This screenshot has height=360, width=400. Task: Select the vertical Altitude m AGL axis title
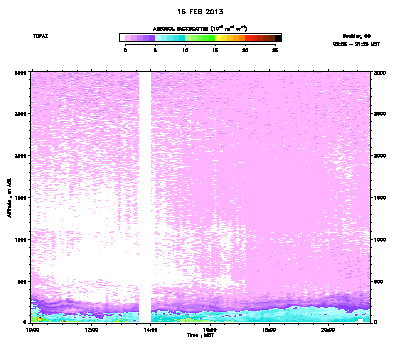click(9, 198)
